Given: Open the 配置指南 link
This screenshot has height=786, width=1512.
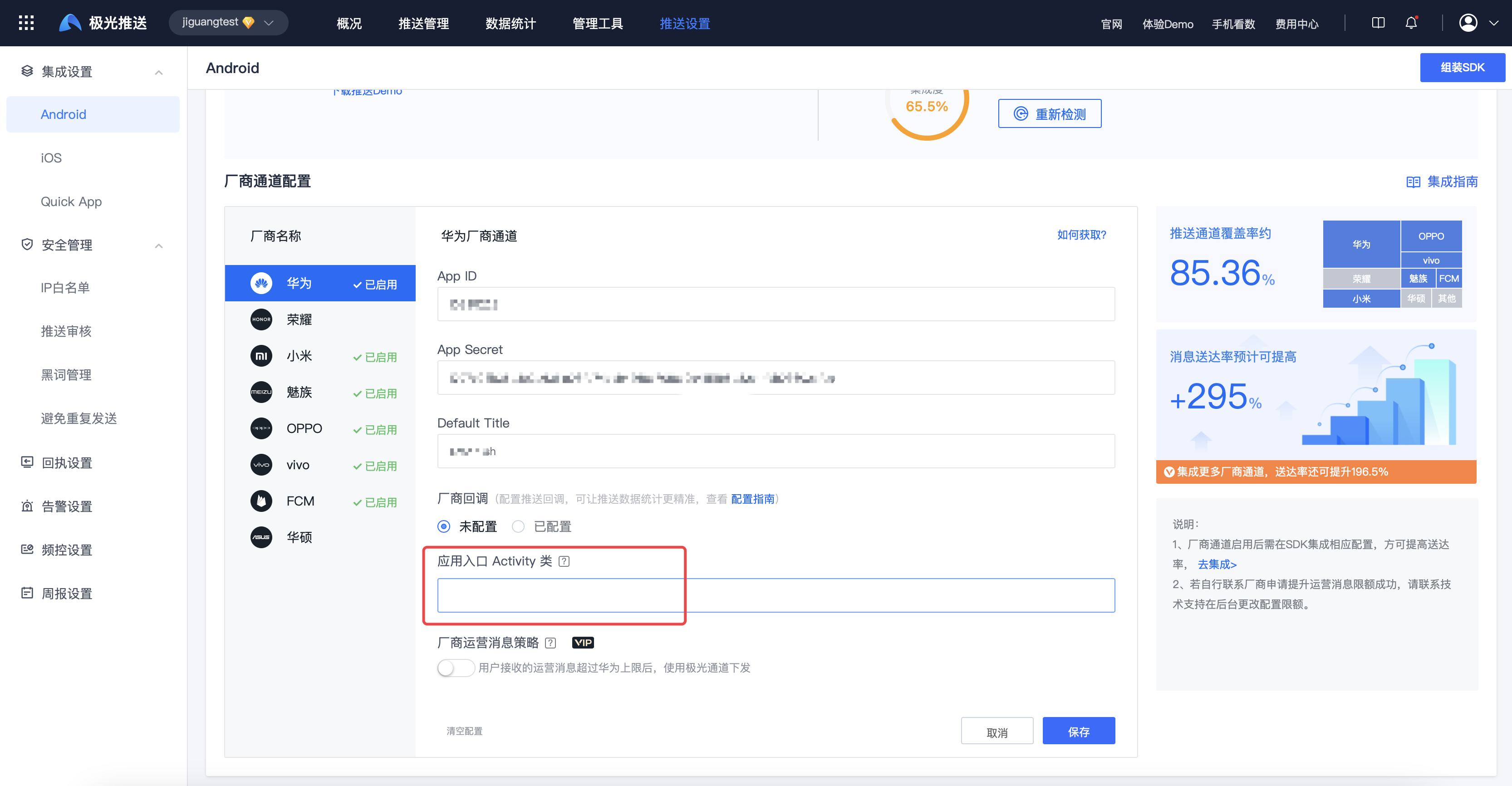Looking at the screenshot, I should tap(752, 499).
